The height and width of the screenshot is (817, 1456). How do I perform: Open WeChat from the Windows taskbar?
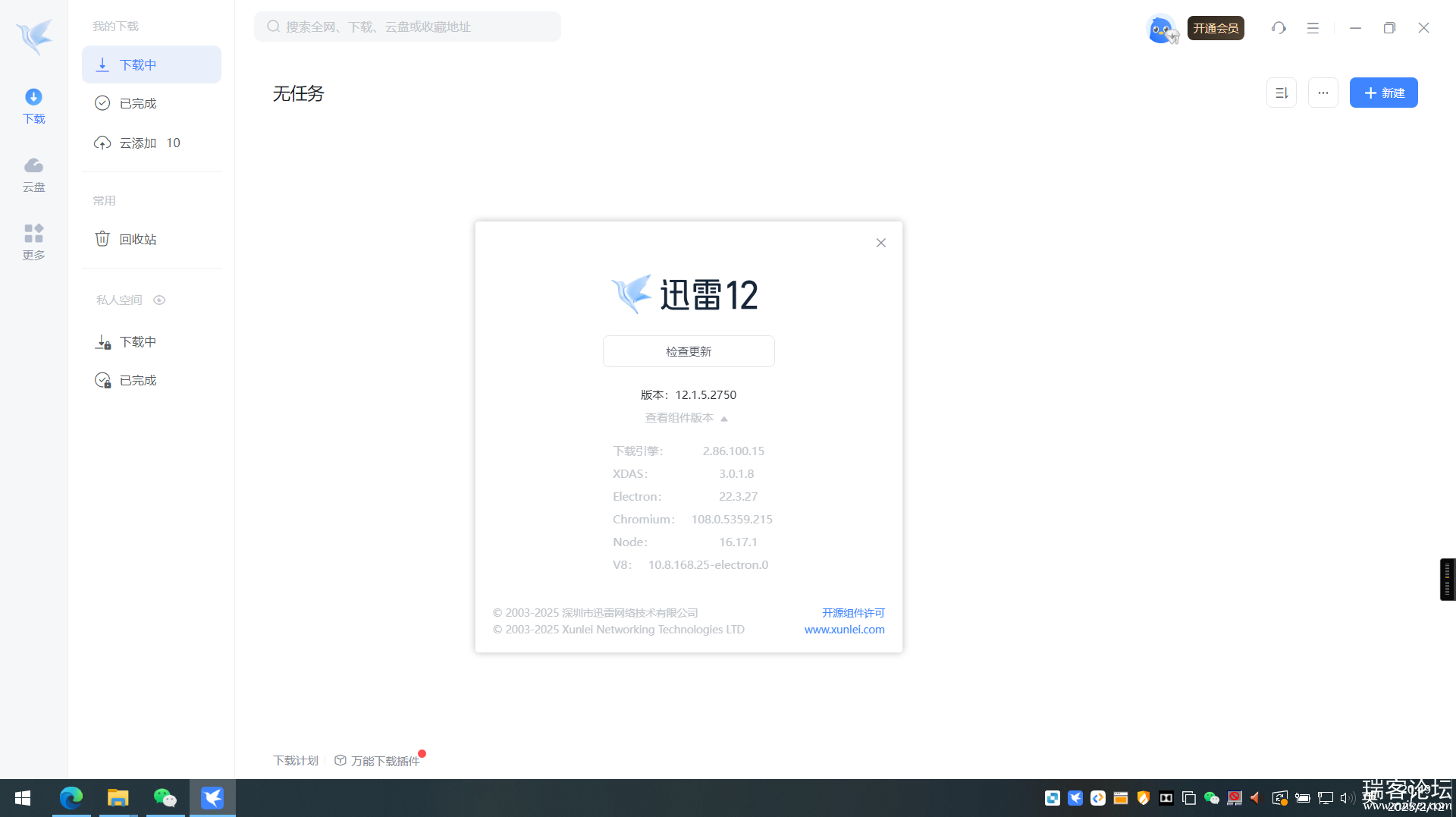point(165,798)
